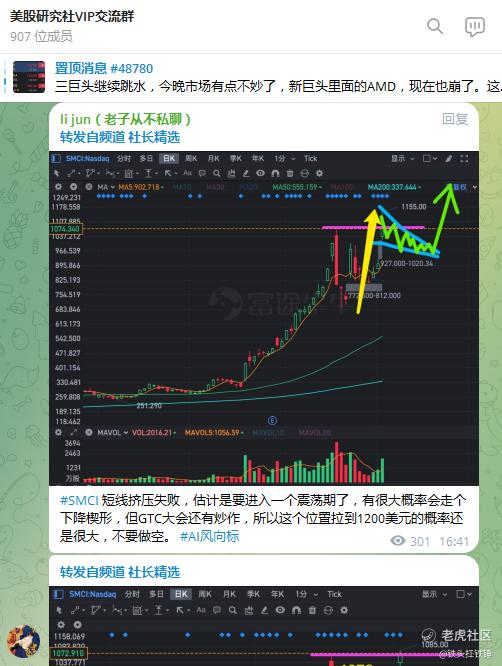This screenshot has width=502, height=666.
Task: Click the fullscreen expand icon on first chart
Action: pos(464,158)
